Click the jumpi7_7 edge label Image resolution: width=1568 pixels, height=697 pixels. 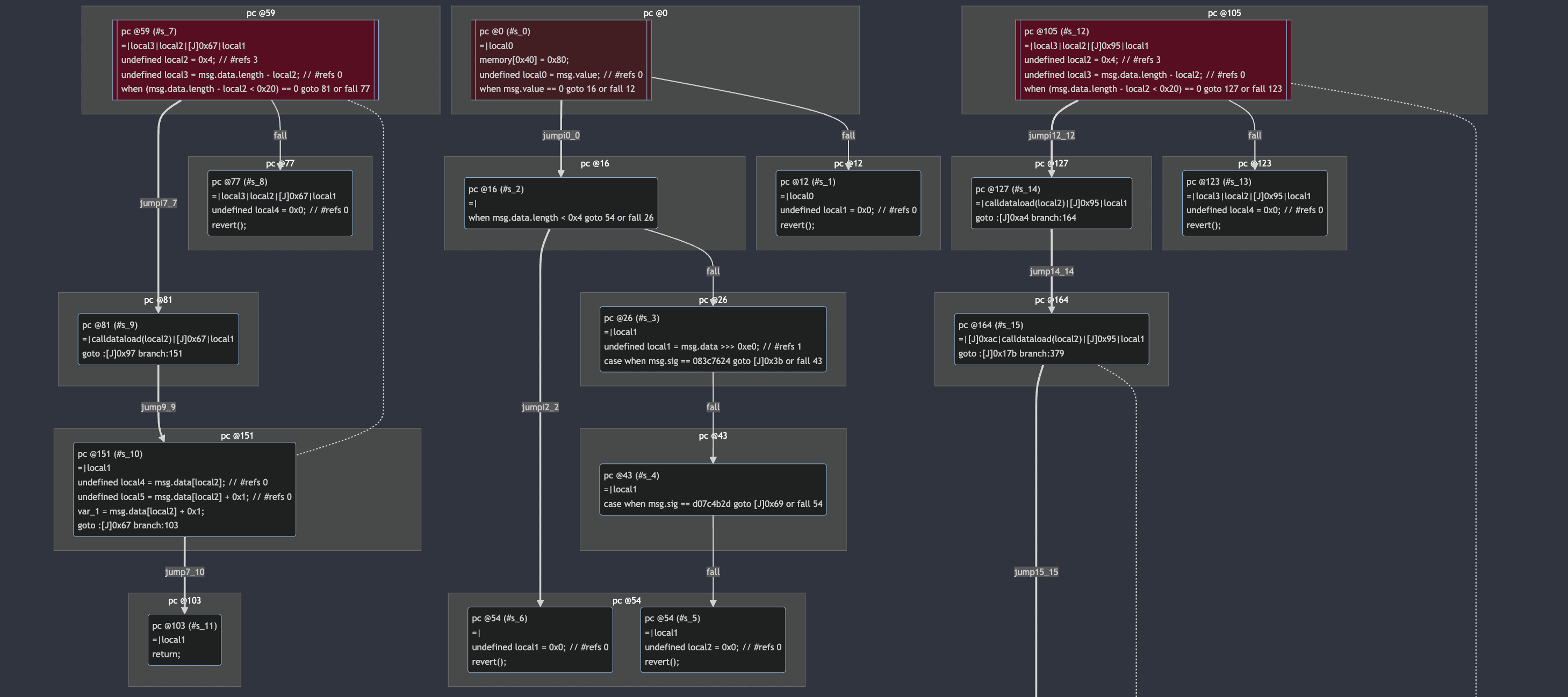(159, 203)
